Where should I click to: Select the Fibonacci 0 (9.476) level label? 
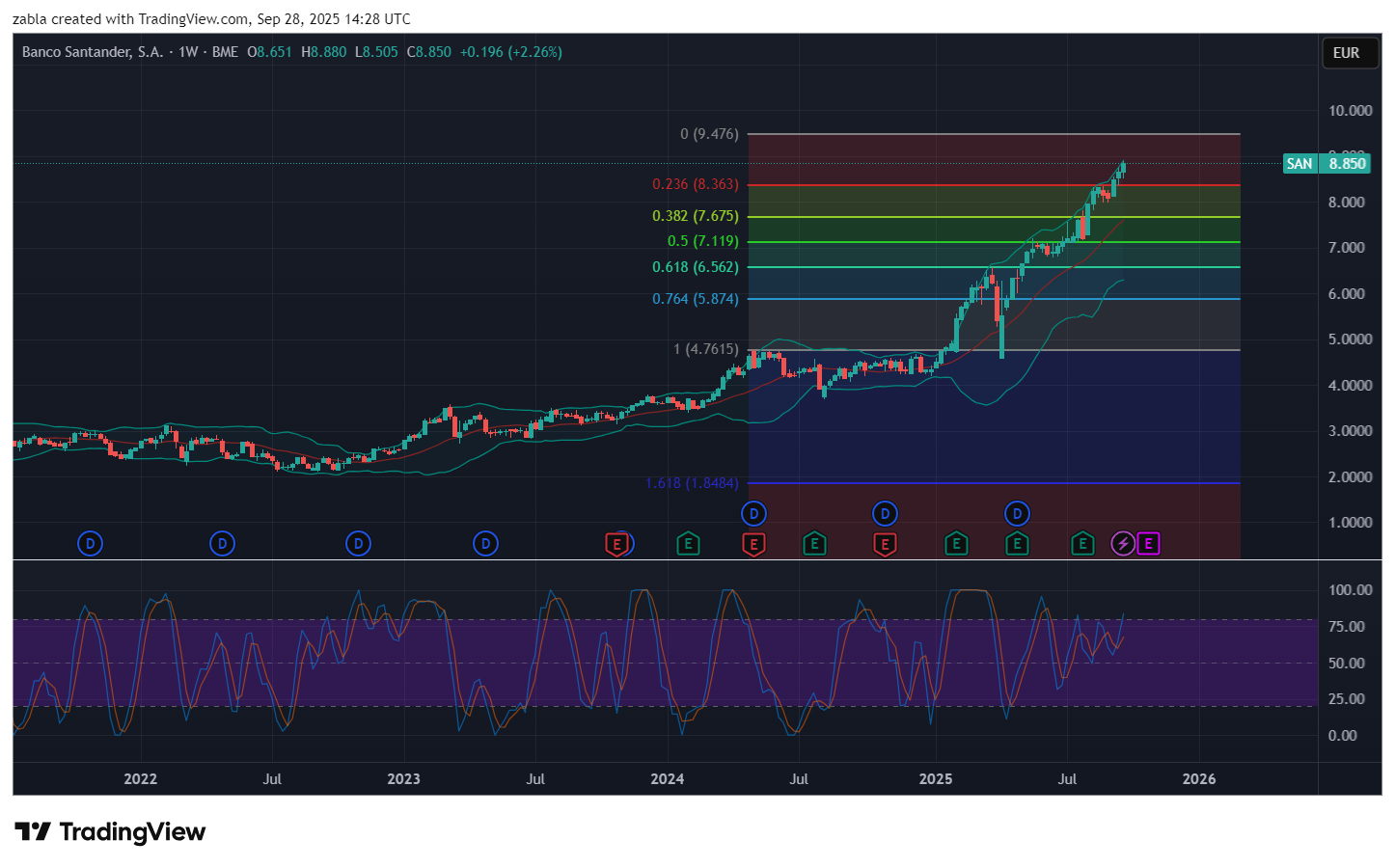click(x=709, y=134)
